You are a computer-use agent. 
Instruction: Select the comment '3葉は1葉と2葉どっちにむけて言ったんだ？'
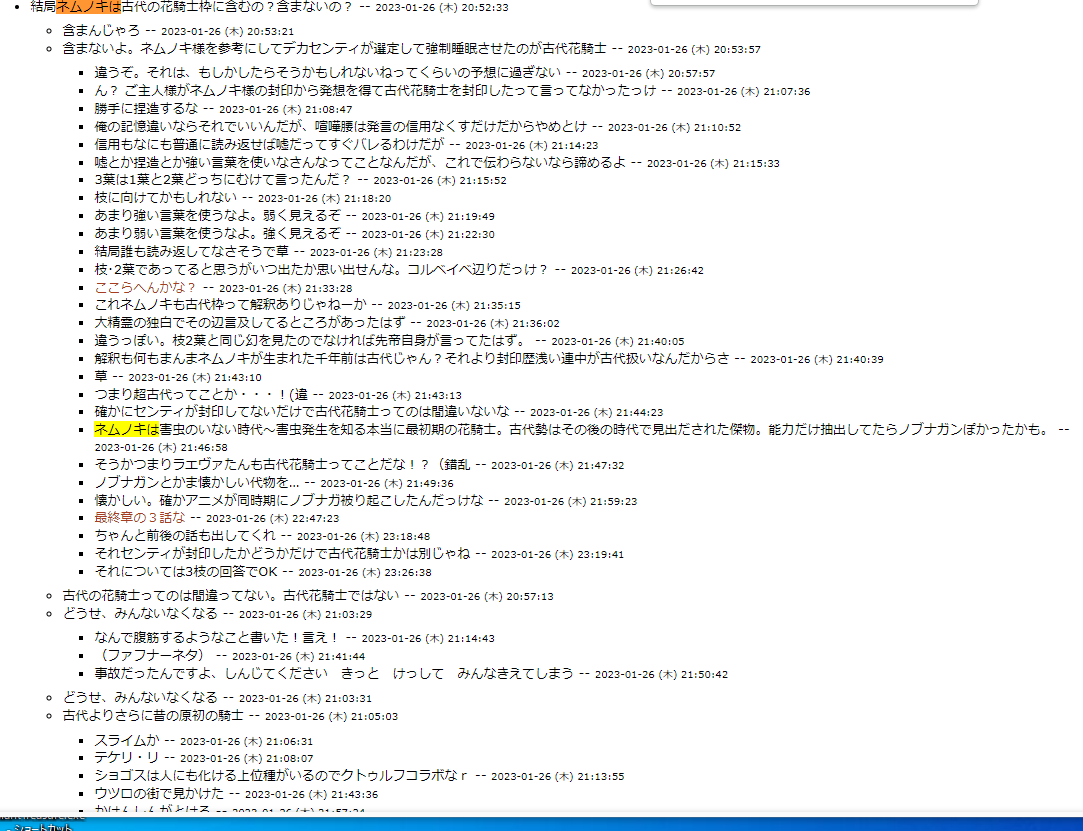pos(223,179)
